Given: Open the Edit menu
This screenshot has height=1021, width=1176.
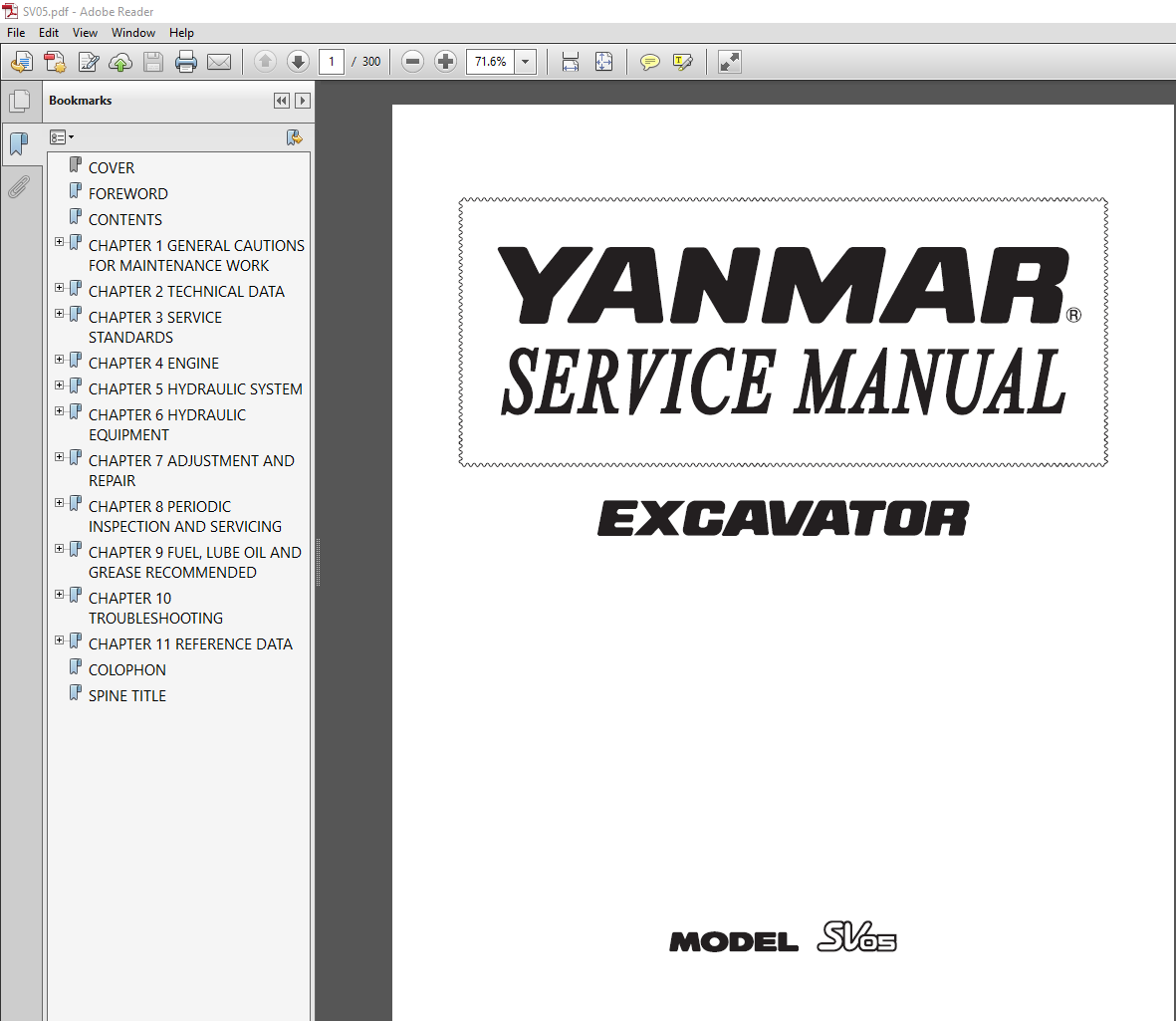Looking at the screenshot, I should click(x=49, y=32).
